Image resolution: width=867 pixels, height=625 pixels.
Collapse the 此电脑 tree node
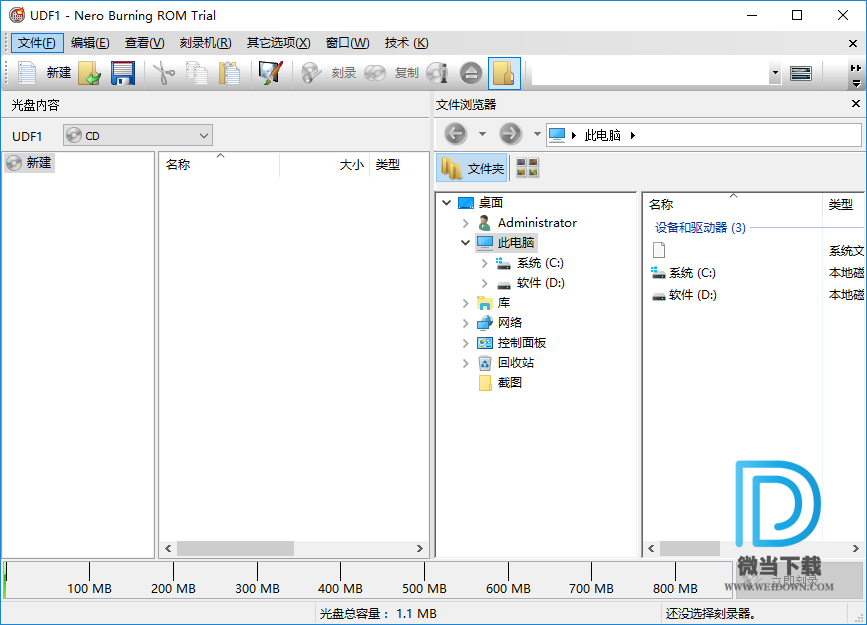466,243
